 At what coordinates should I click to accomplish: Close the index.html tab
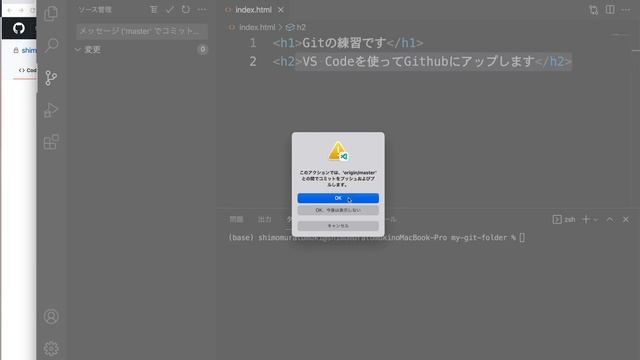281,10
